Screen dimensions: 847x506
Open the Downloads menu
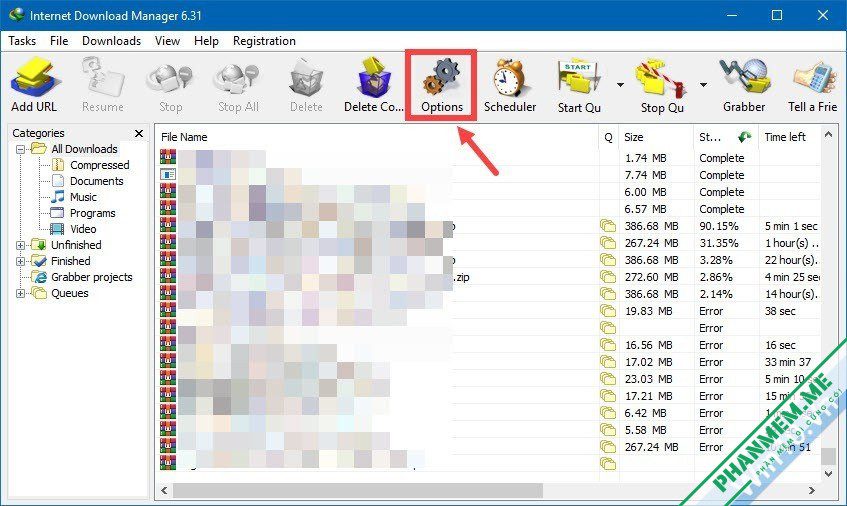(x=111, y=41)
